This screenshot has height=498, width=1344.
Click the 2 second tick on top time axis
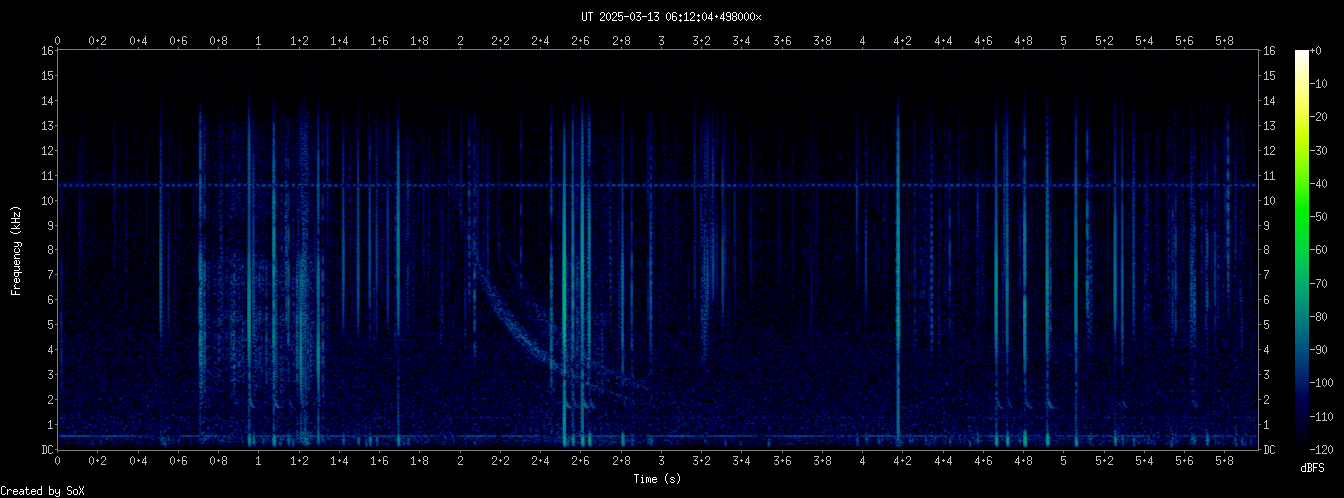tap(460, 40)
